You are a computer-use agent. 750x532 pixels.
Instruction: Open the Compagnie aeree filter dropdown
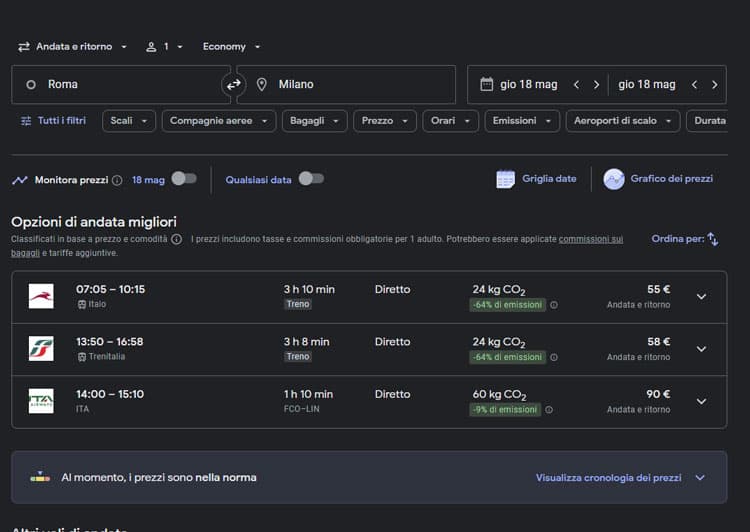pos(219,121)
